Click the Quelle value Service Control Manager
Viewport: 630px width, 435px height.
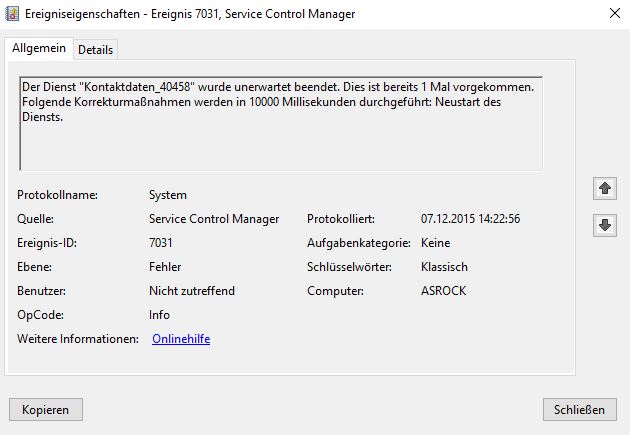click(x=214, y=219)
